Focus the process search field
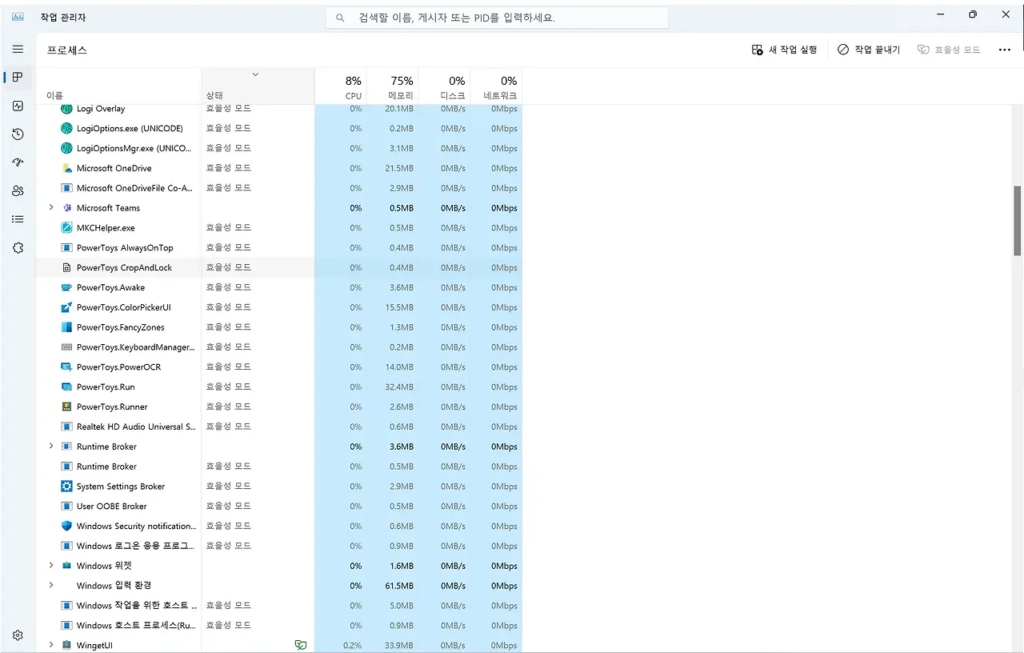This screenshot has height=653, width=1024. click(497, 18)
